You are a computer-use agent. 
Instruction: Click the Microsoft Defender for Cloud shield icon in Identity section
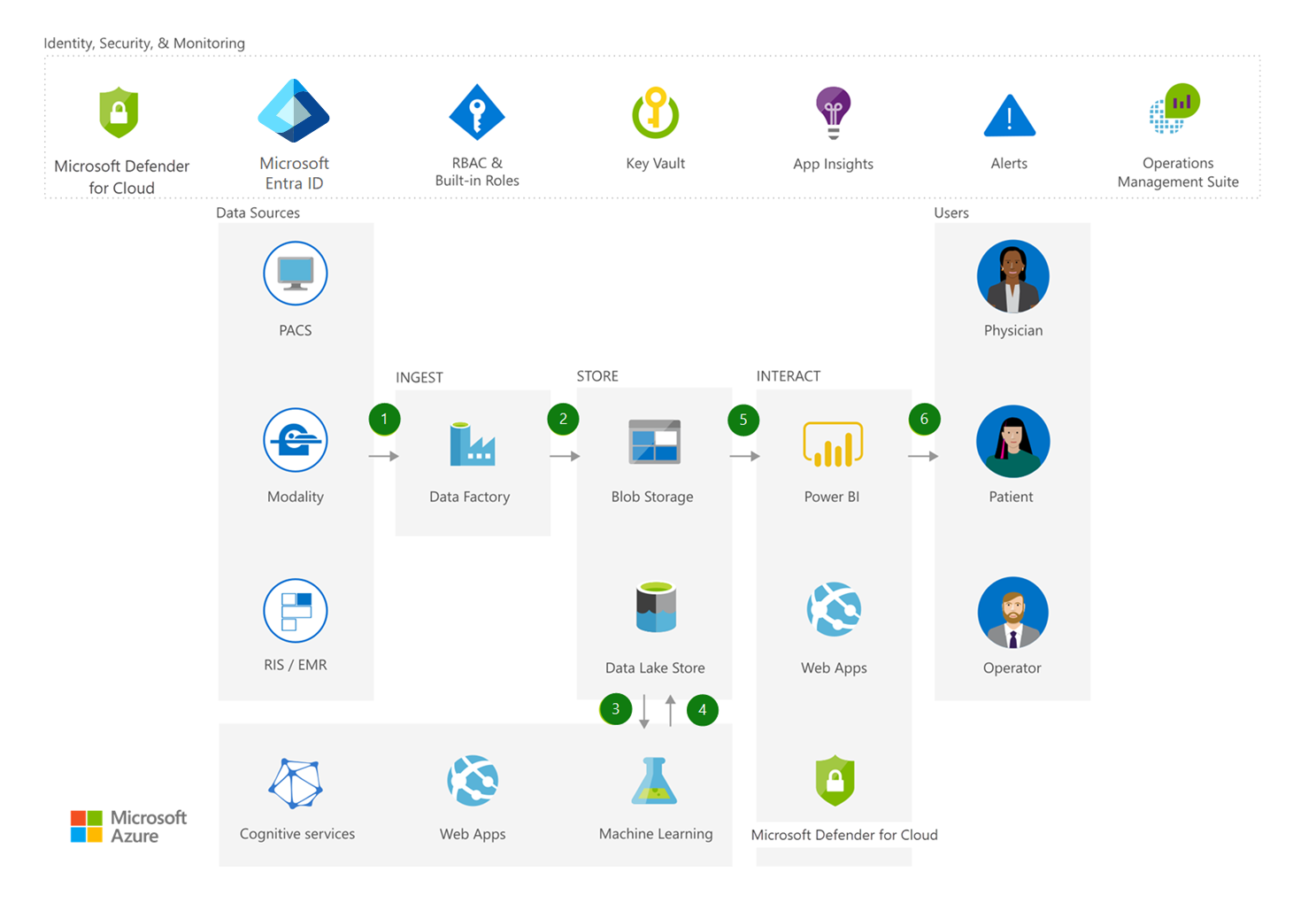[119, 112]
